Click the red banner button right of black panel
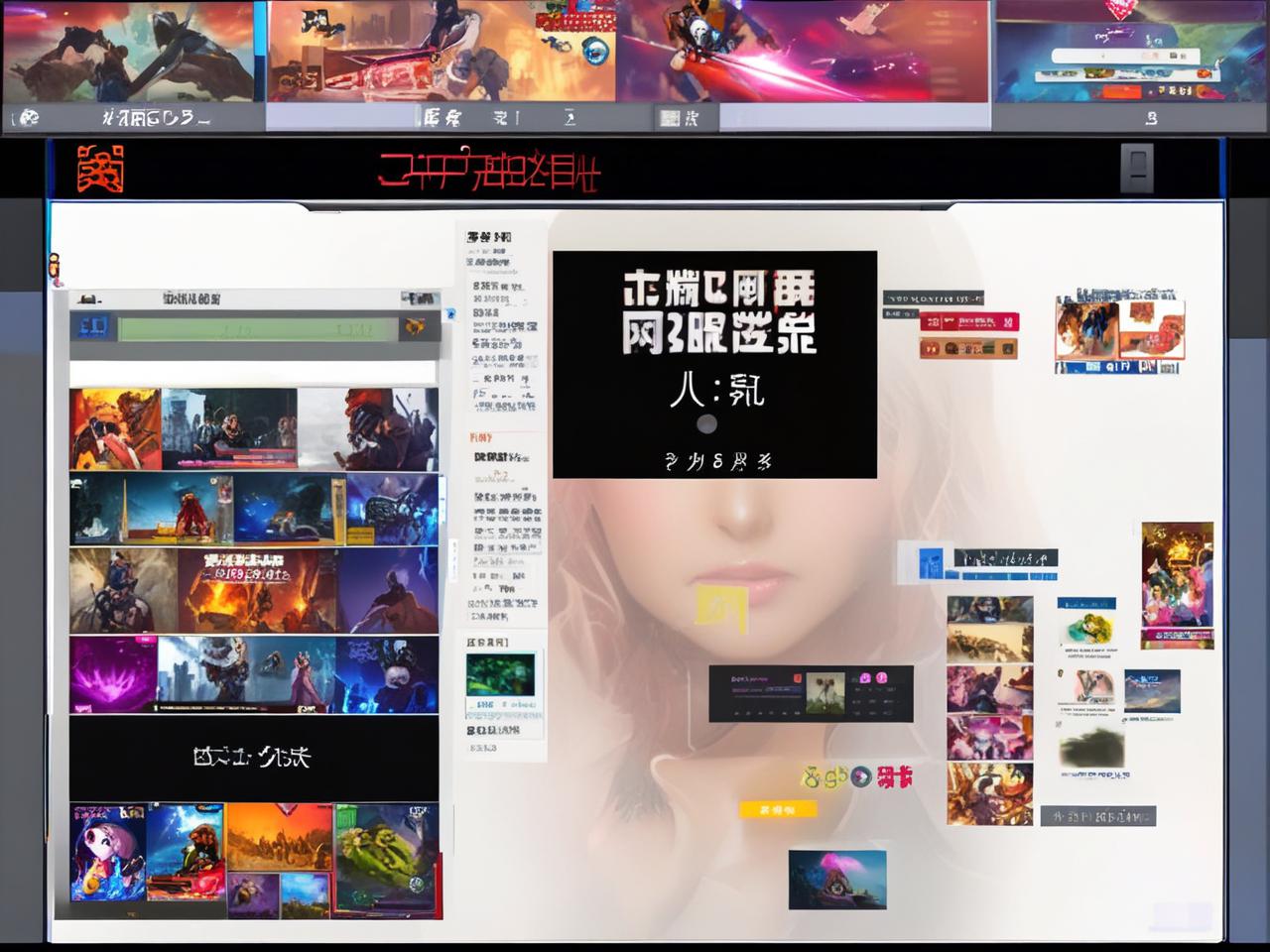The height and width of the screenshot is (952, 1270). [968, 322]
